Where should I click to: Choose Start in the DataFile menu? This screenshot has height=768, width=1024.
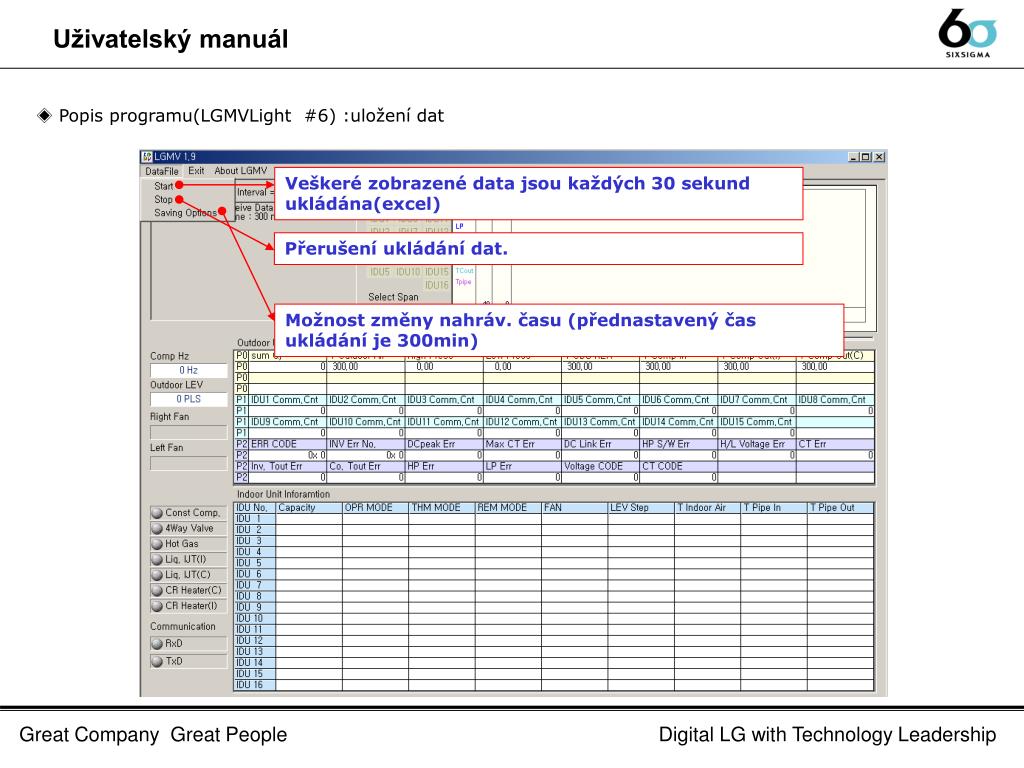(x=163, y=186)
